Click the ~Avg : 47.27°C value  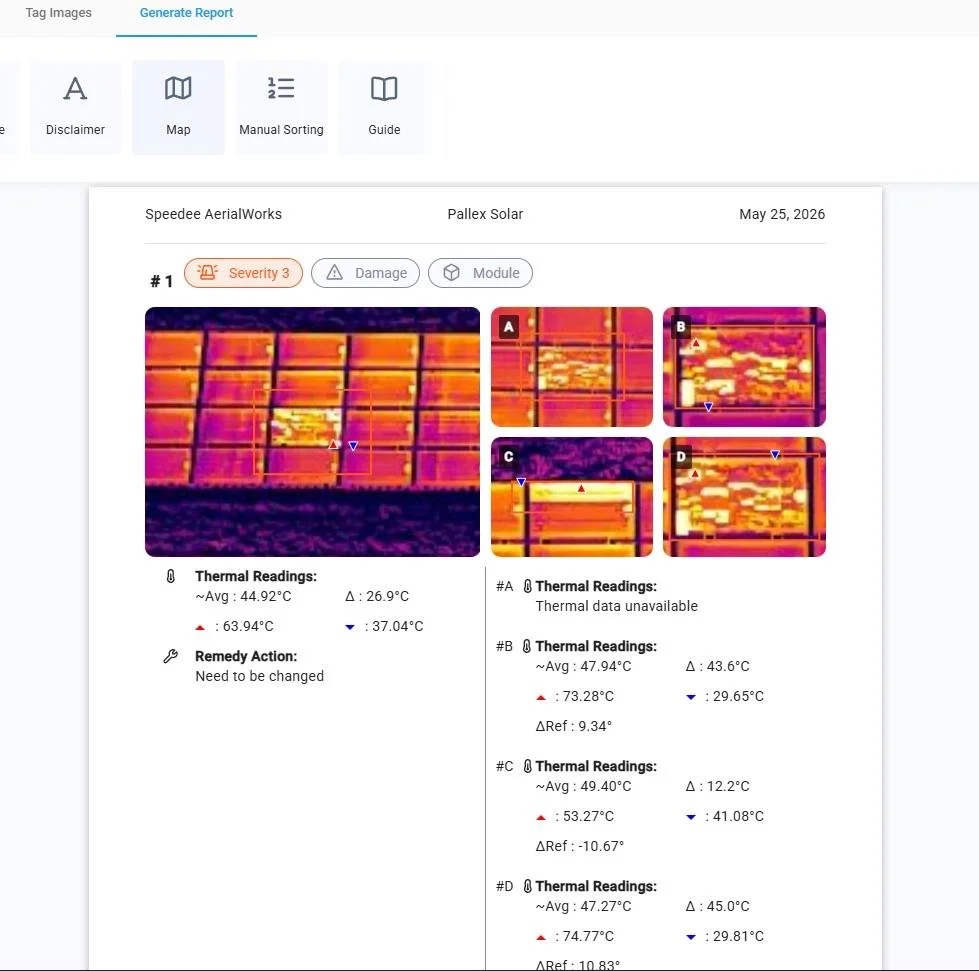click(x=584, y=906)
